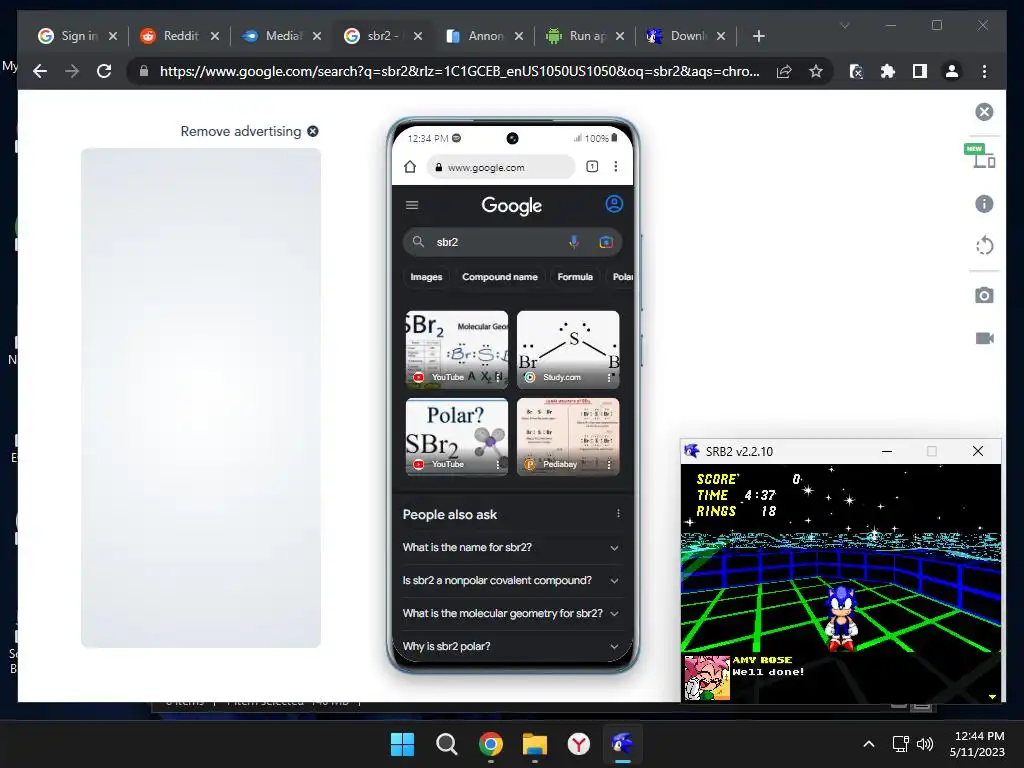This screenshot has width=1024, height=768.
Task: Close the emulator with the gray X icon
Action: (x=984, y=112)
